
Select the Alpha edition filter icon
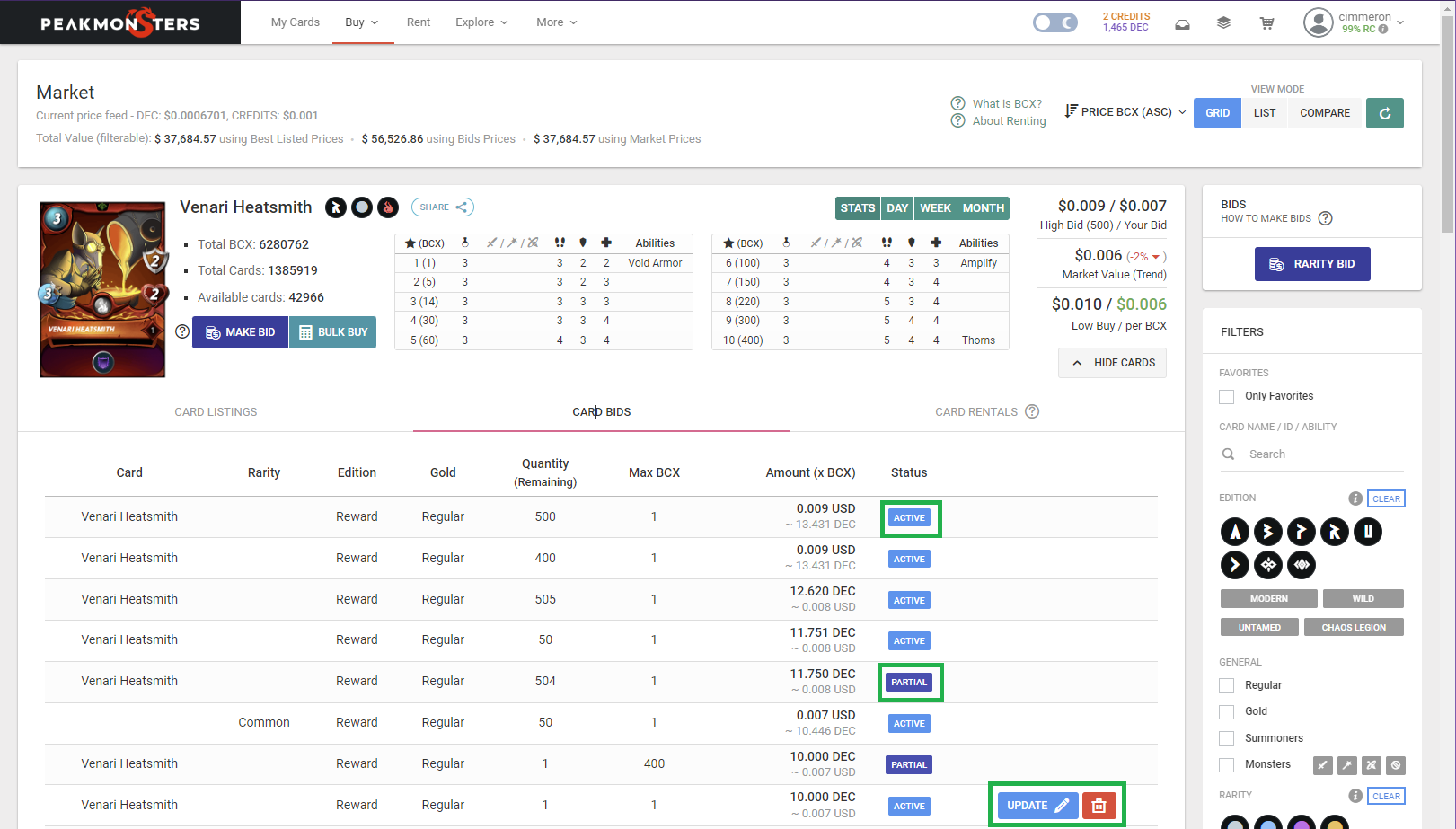pyautogui.click(x=1235, y=532)
